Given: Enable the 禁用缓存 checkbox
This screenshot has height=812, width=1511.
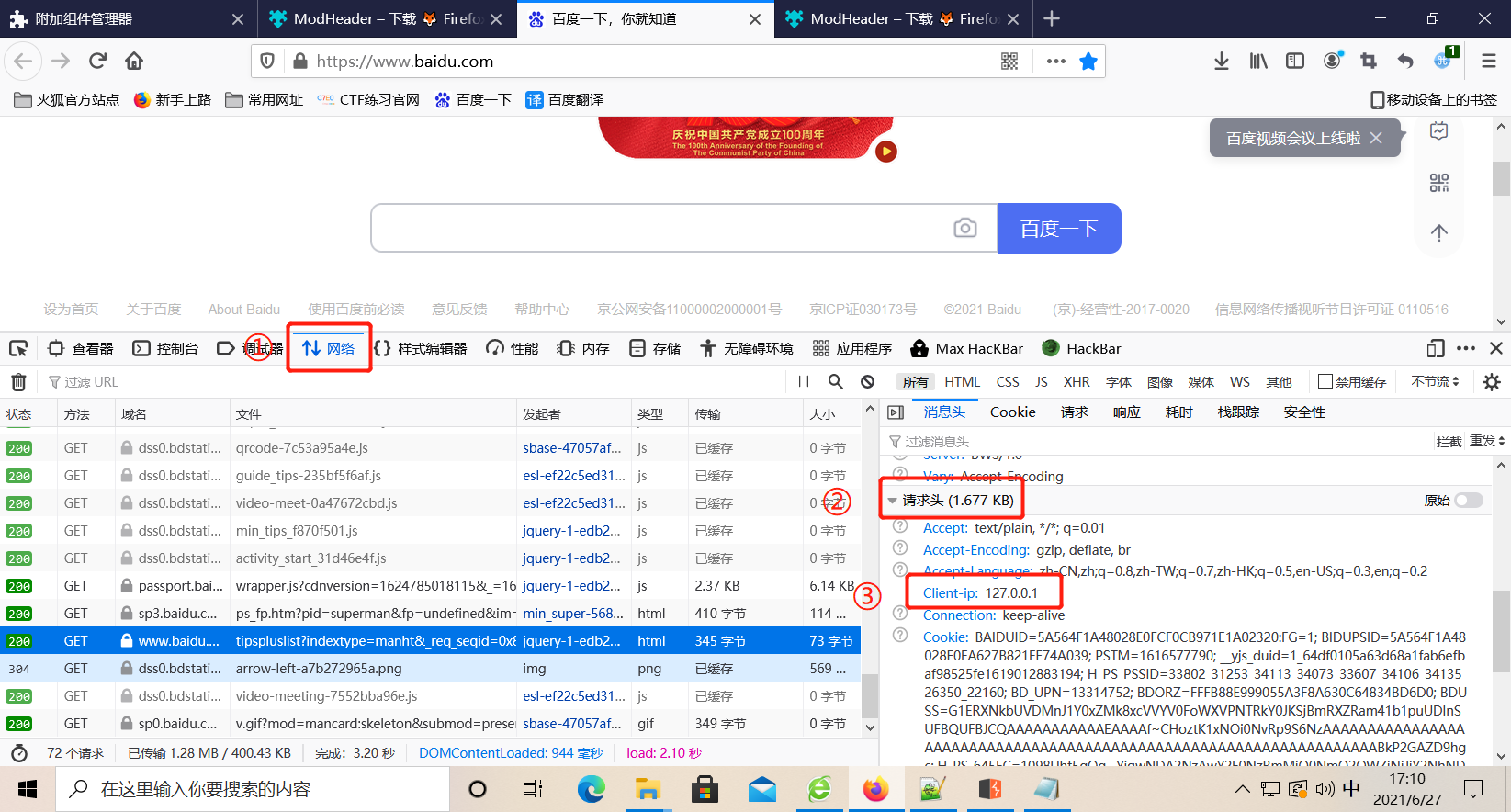Looking at the screenshot, I should tap(1325, 381).
